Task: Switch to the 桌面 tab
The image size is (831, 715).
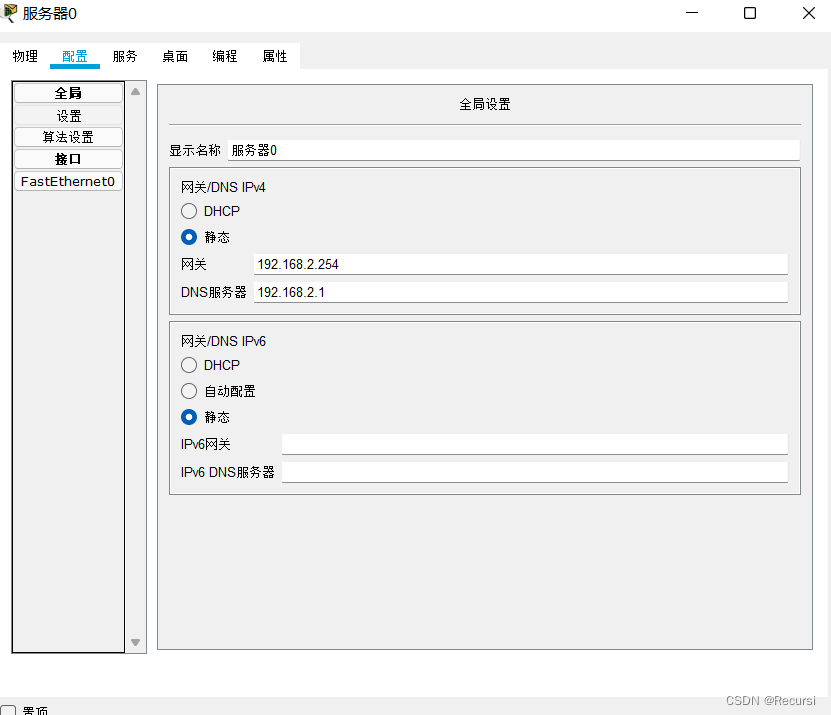Action: click(175, 56)
